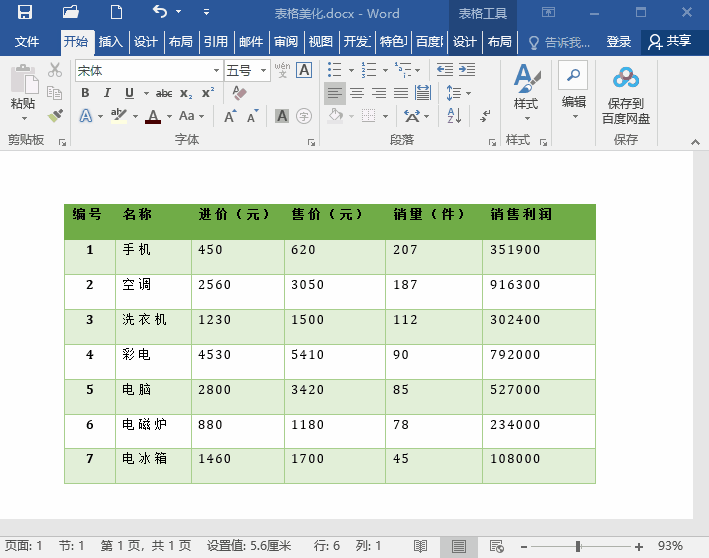This screenshot has height=558, width=709.
Task: Set justified text alignment
Action: [x=401, y=93]
